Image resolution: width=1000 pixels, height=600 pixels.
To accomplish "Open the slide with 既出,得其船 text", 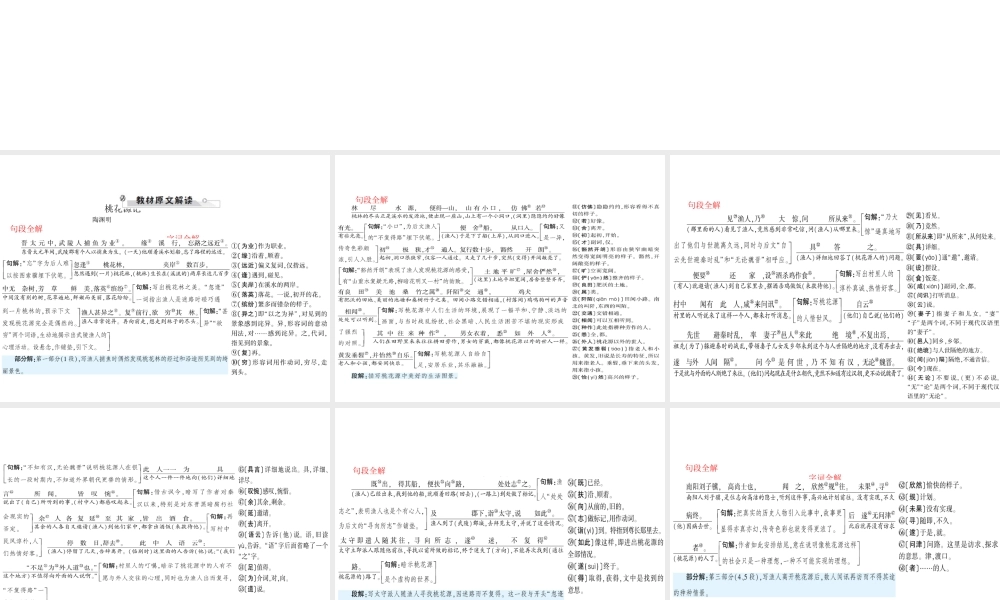I will coord(500,504).
